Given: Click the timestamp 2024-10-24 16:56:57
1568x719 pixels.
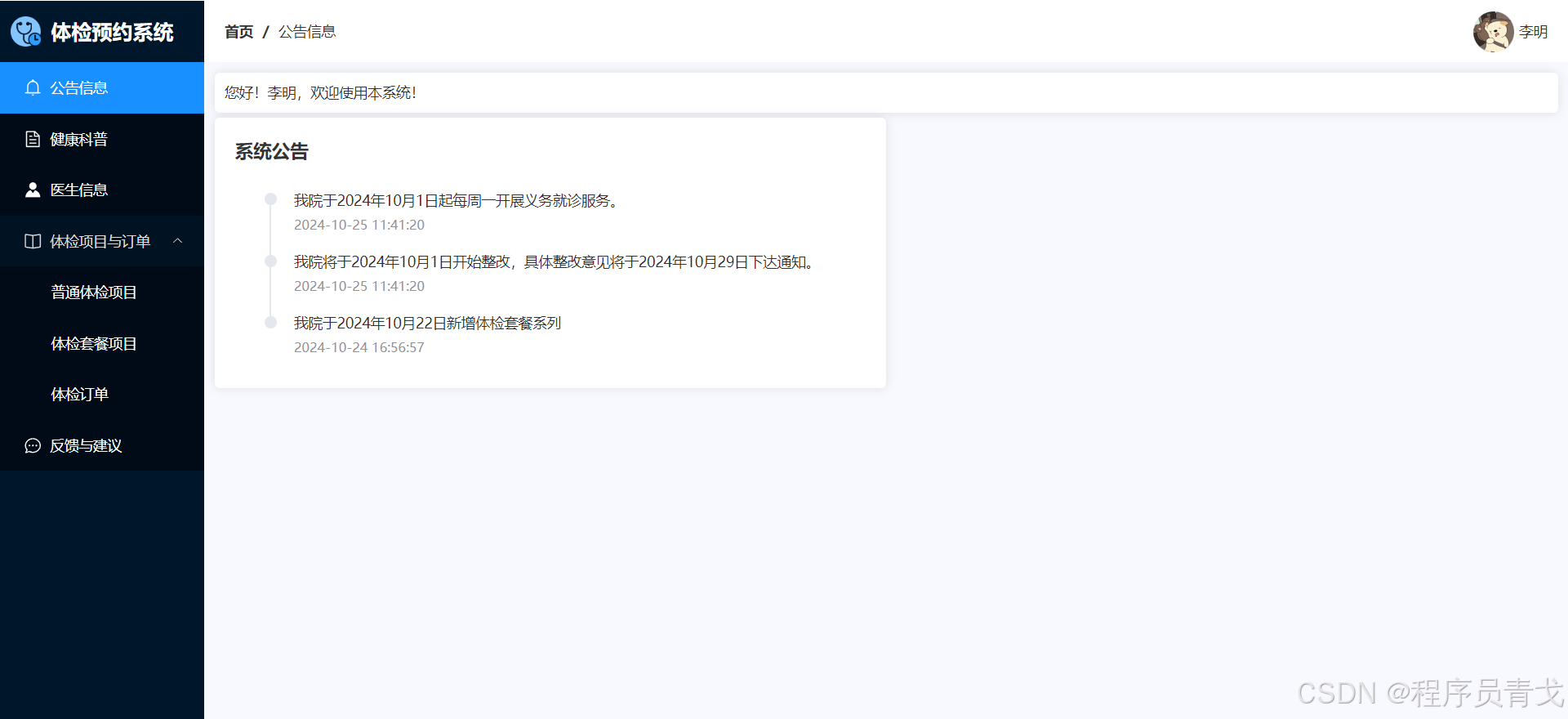Looking at the screenshot, I should (x=359, y=347).
